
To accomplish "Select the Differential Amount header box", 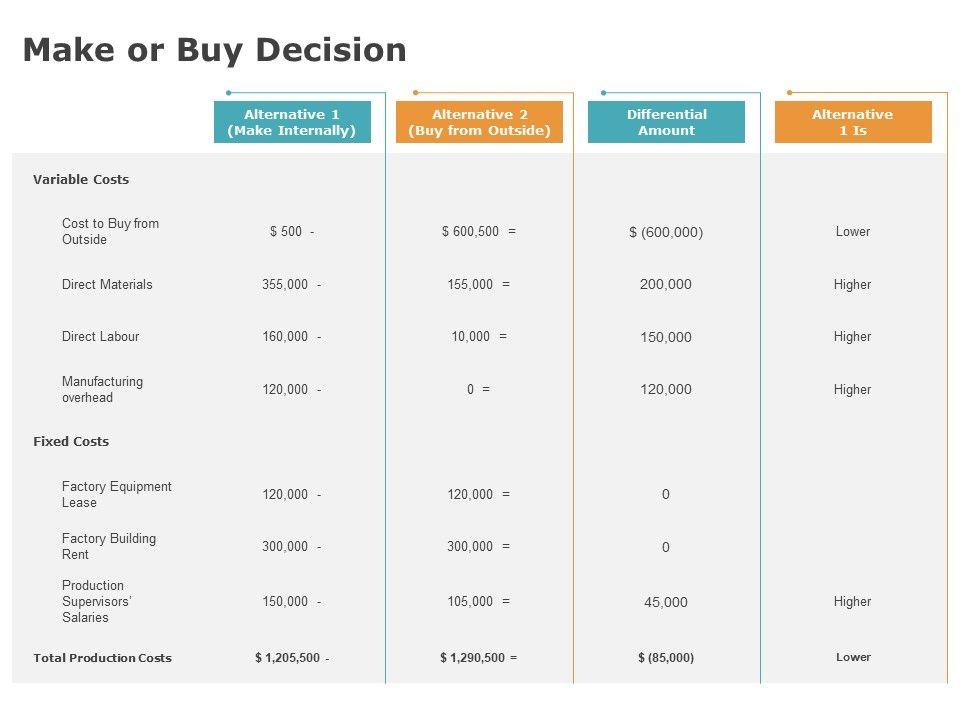I will (x=666, y=122).
